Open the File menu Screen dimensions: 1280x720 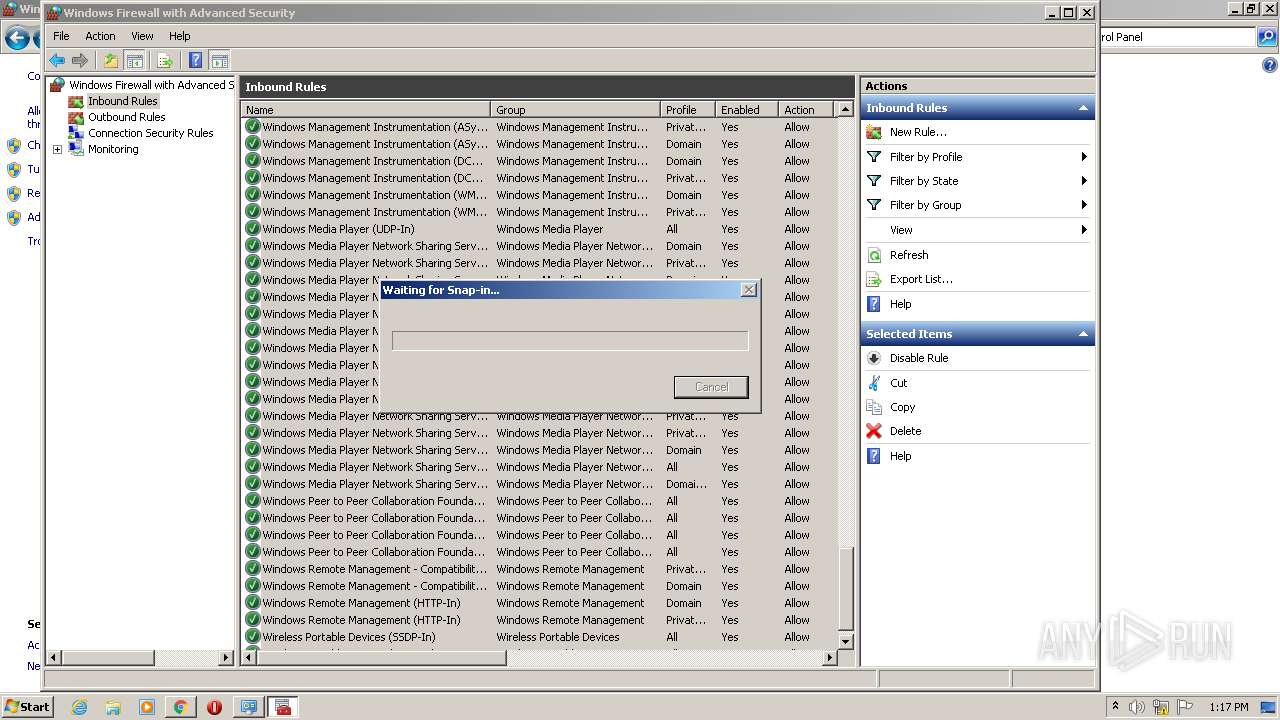click(x=61, y=36)
